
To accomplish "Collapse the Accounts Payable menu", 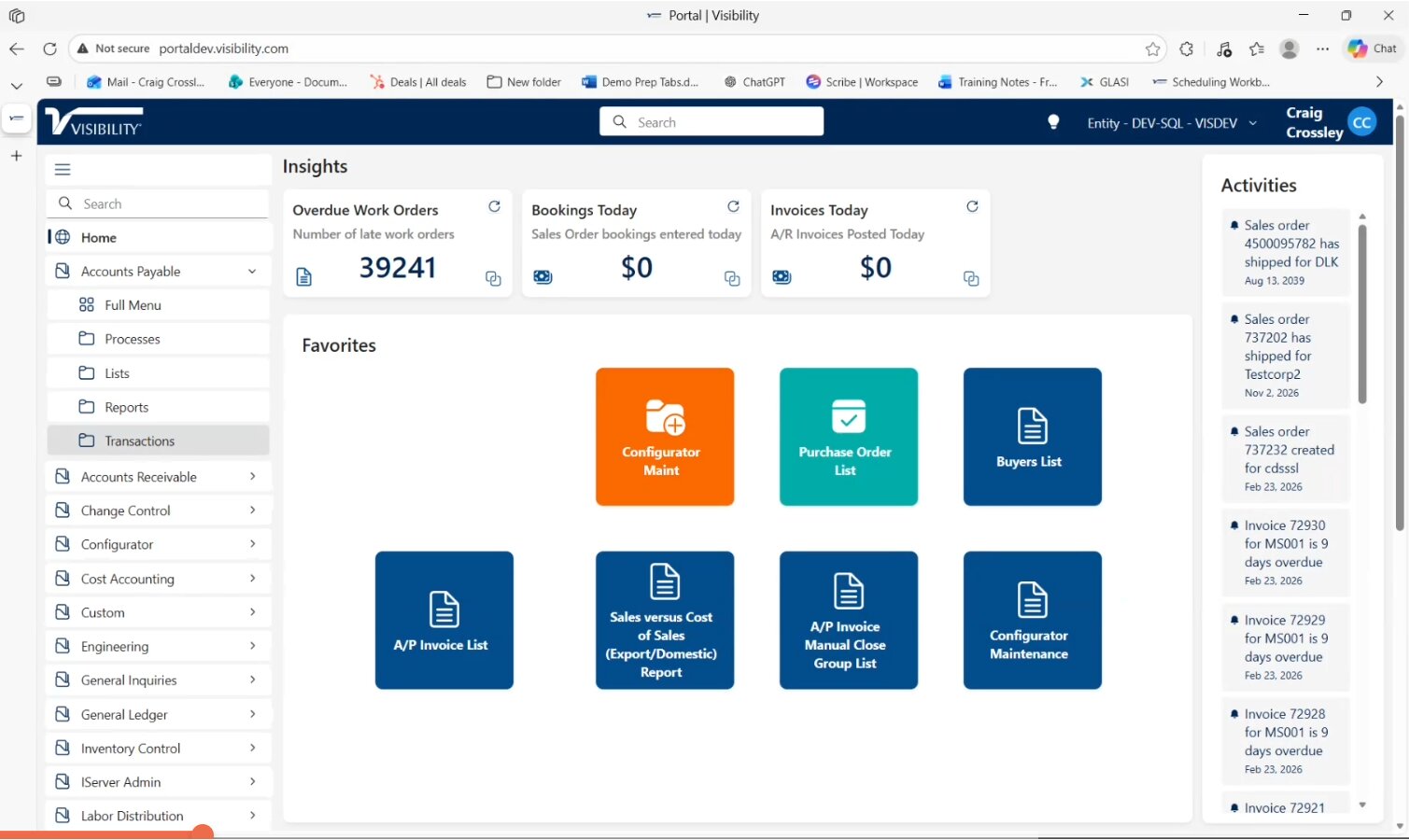I will pos(252,272).
